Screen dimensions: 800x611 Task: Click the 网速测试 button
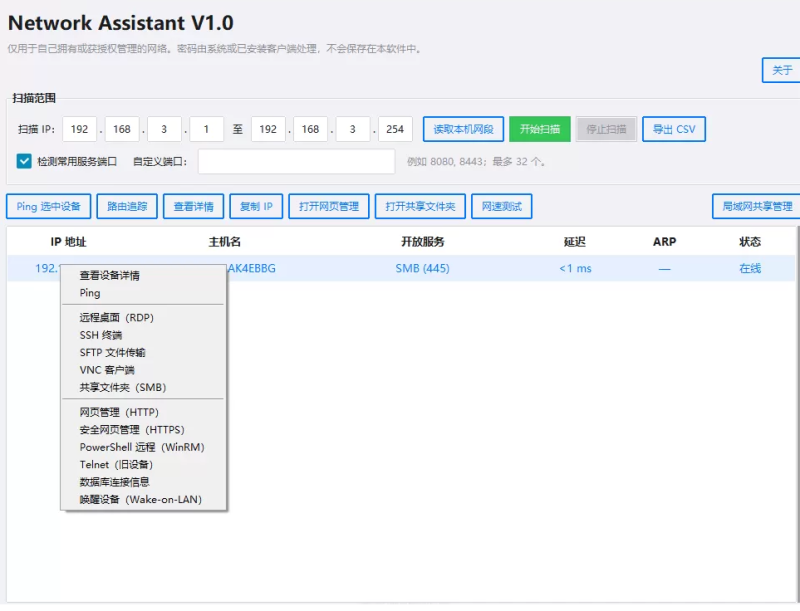(x=502, y=207)
